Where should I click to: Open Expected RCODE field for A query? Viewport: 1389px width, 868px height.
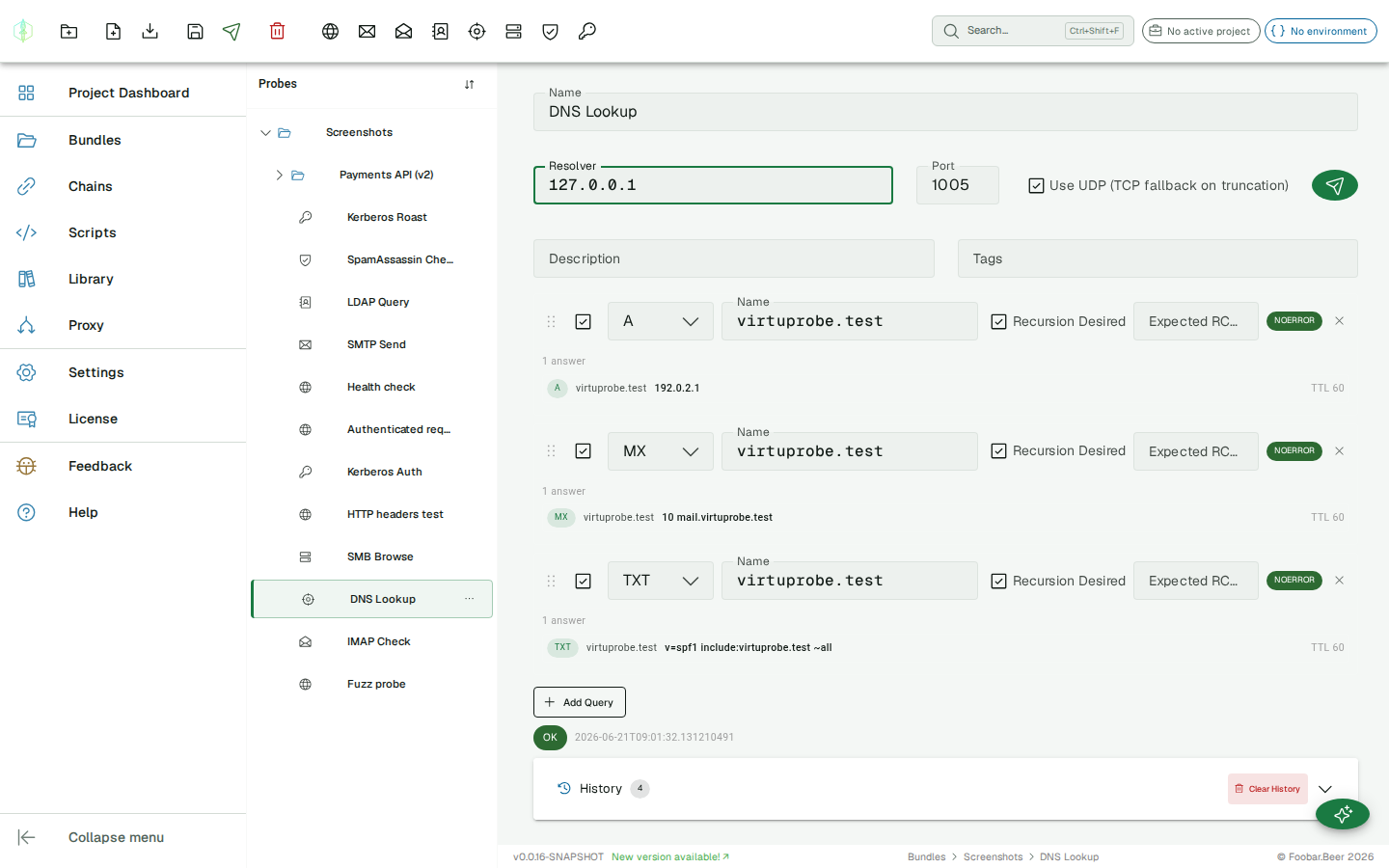click(x=1196, y=321)
